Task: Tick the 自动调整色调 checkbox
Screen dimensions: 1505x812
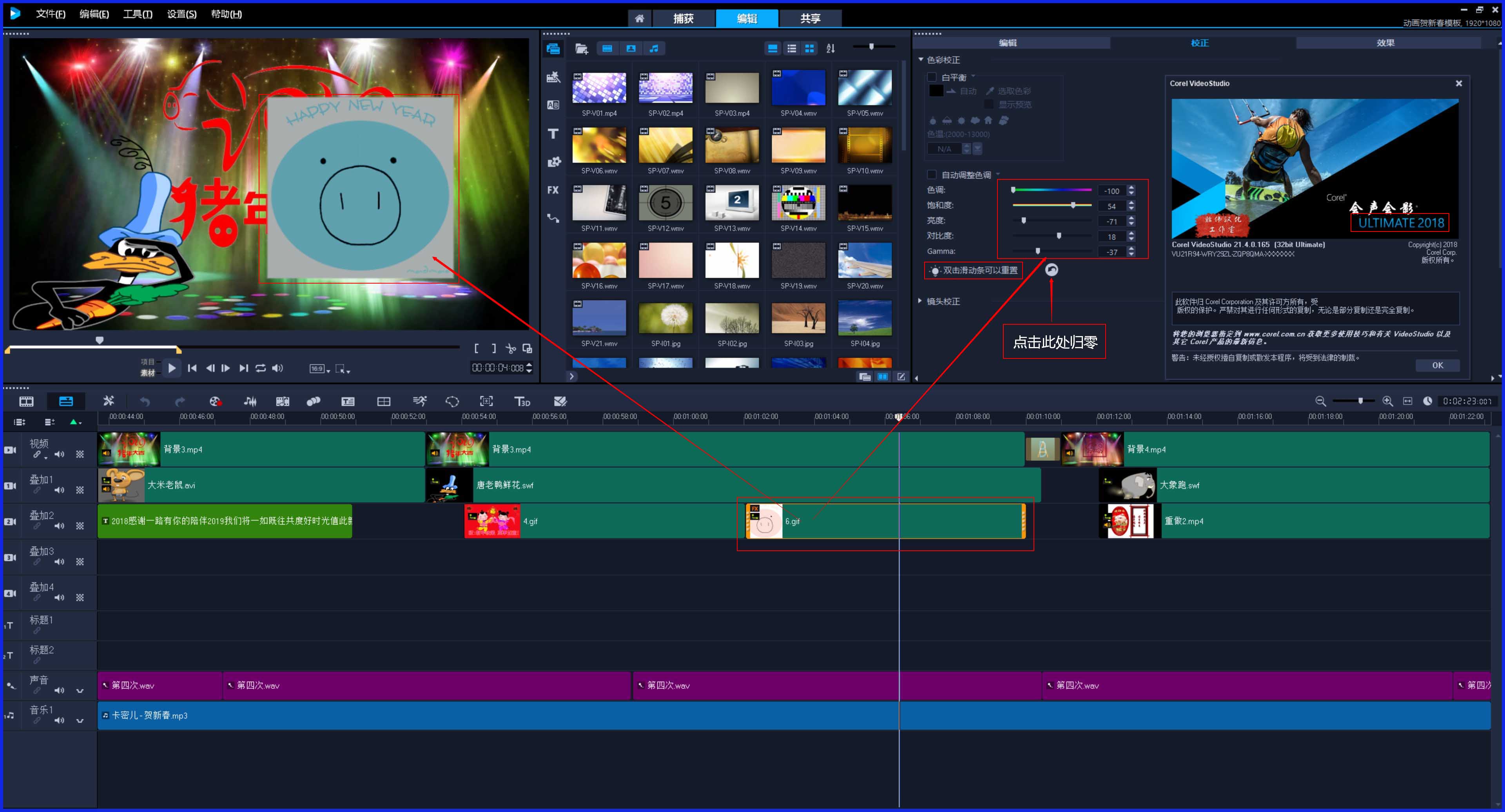Action: click(932, 175)
